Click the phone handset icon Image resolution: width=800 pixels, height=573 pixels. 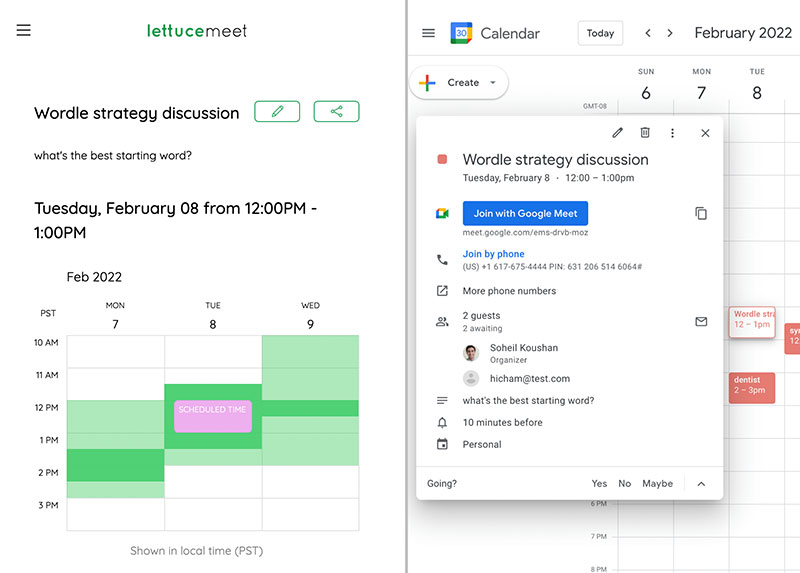442,260
